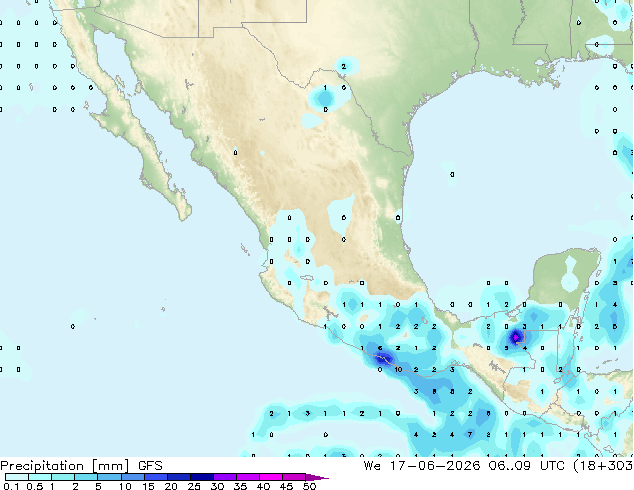The image size is (634, 490).
Task: Click the 'GFS' model label
Action: point(150,466)
